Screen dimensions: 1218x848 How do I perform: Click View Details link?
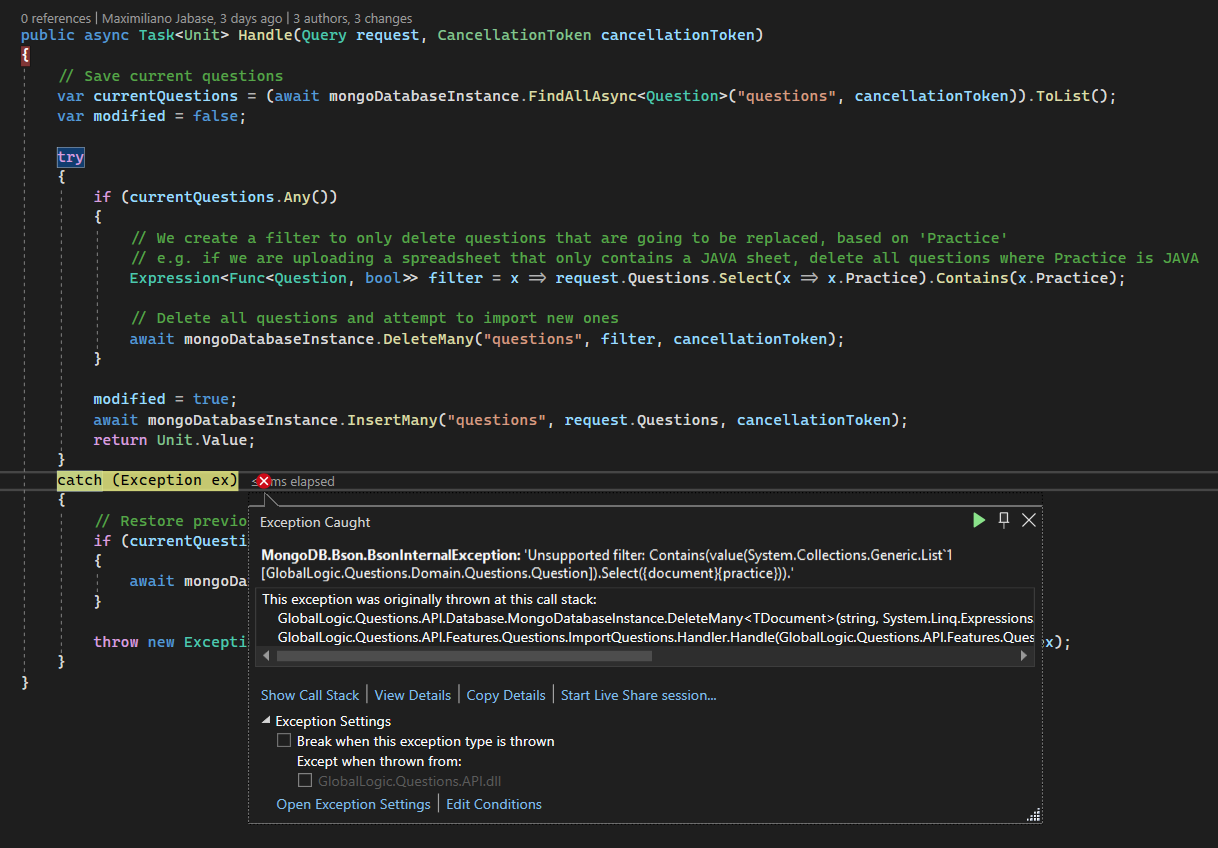[413, 695]
